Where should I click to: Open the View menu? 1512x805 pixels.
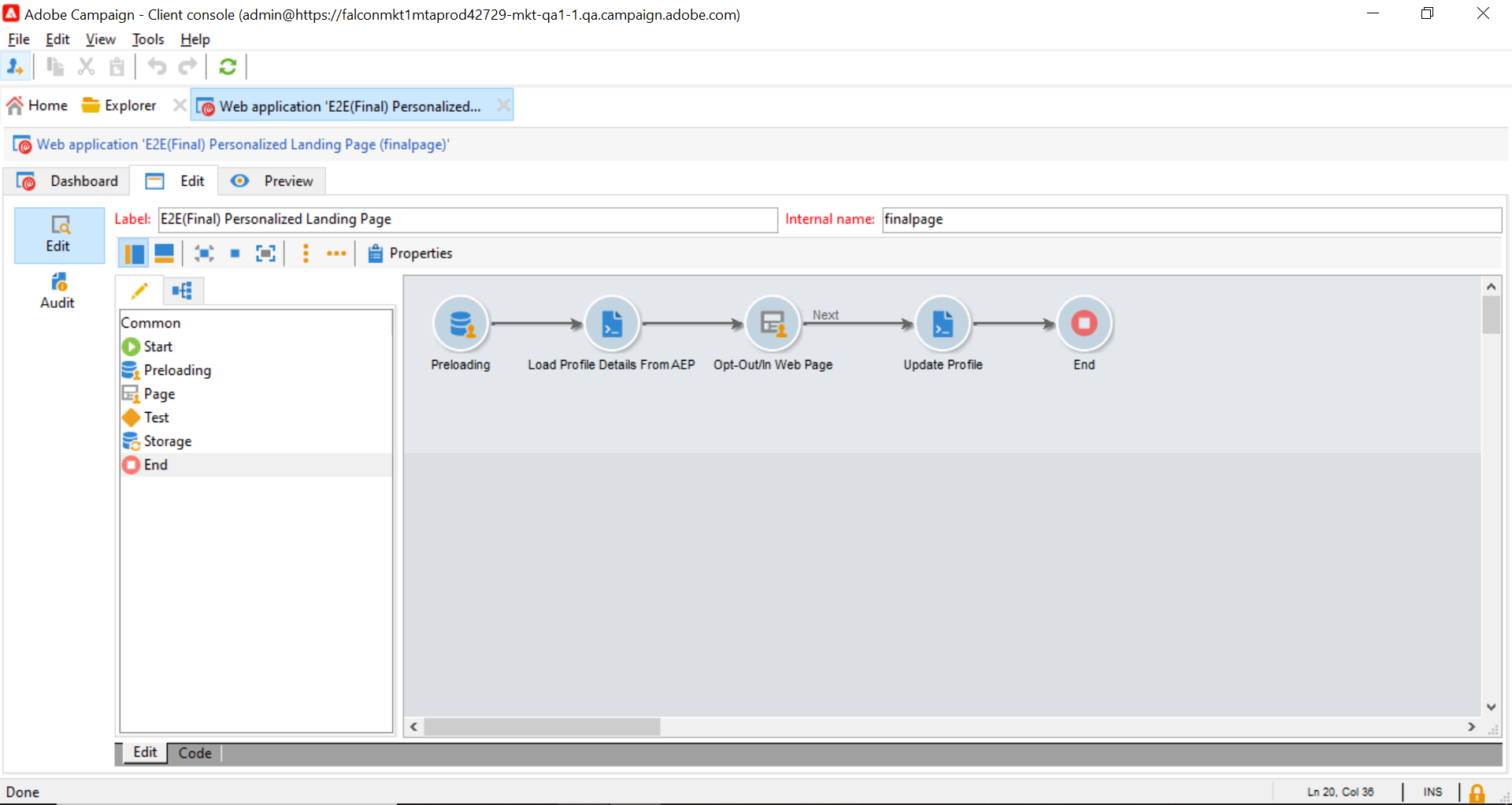(101, 39)
